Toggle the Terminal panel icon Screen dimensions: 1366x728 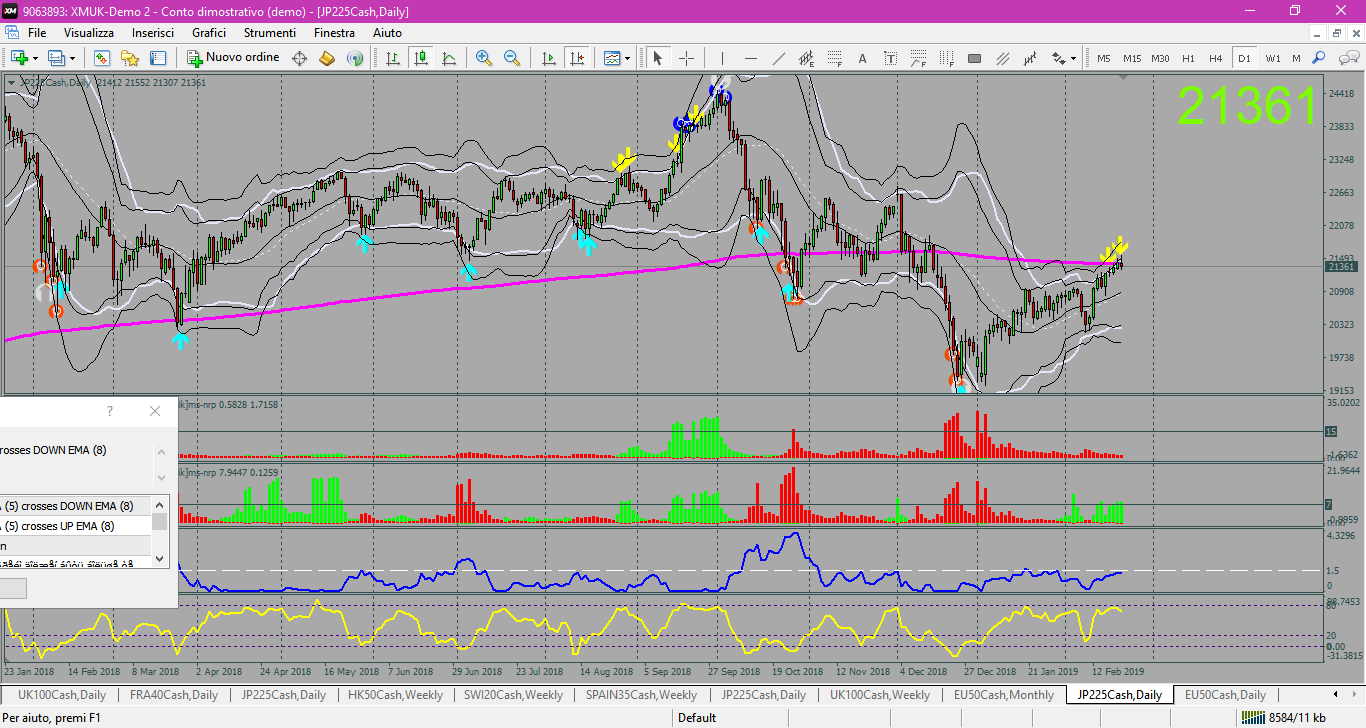pos(158,58)
